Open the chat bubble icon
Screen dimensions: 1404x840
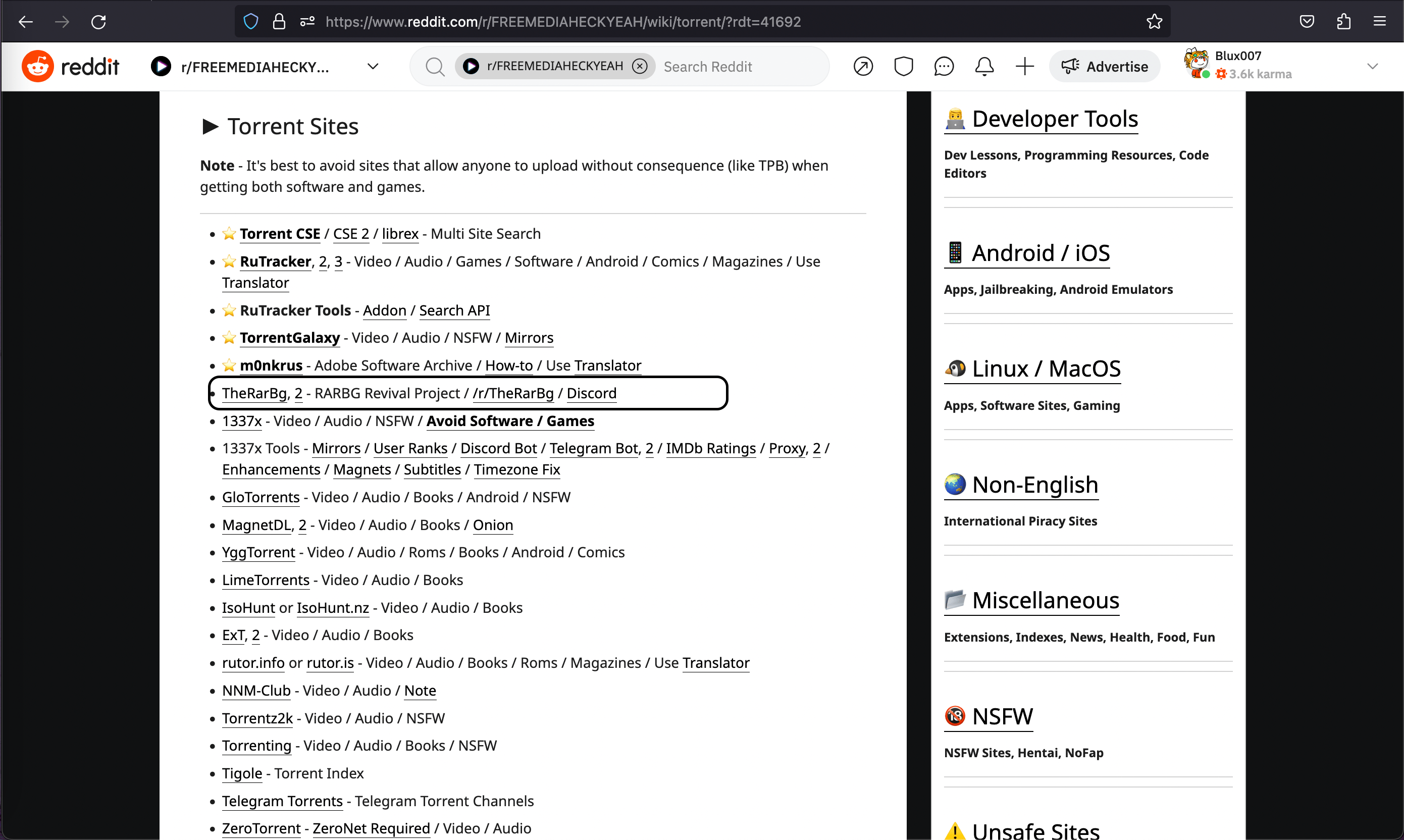pyautogui.click(x=944, y=66)
